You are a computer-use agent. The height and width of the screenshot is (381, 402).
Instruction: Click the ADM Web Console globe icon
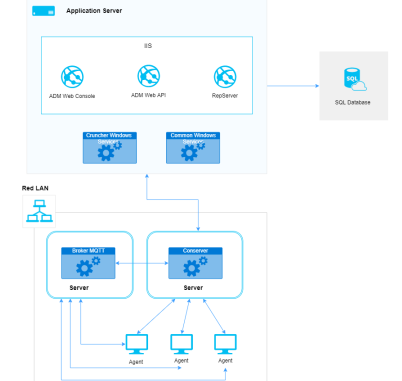(x=72, y=77)
